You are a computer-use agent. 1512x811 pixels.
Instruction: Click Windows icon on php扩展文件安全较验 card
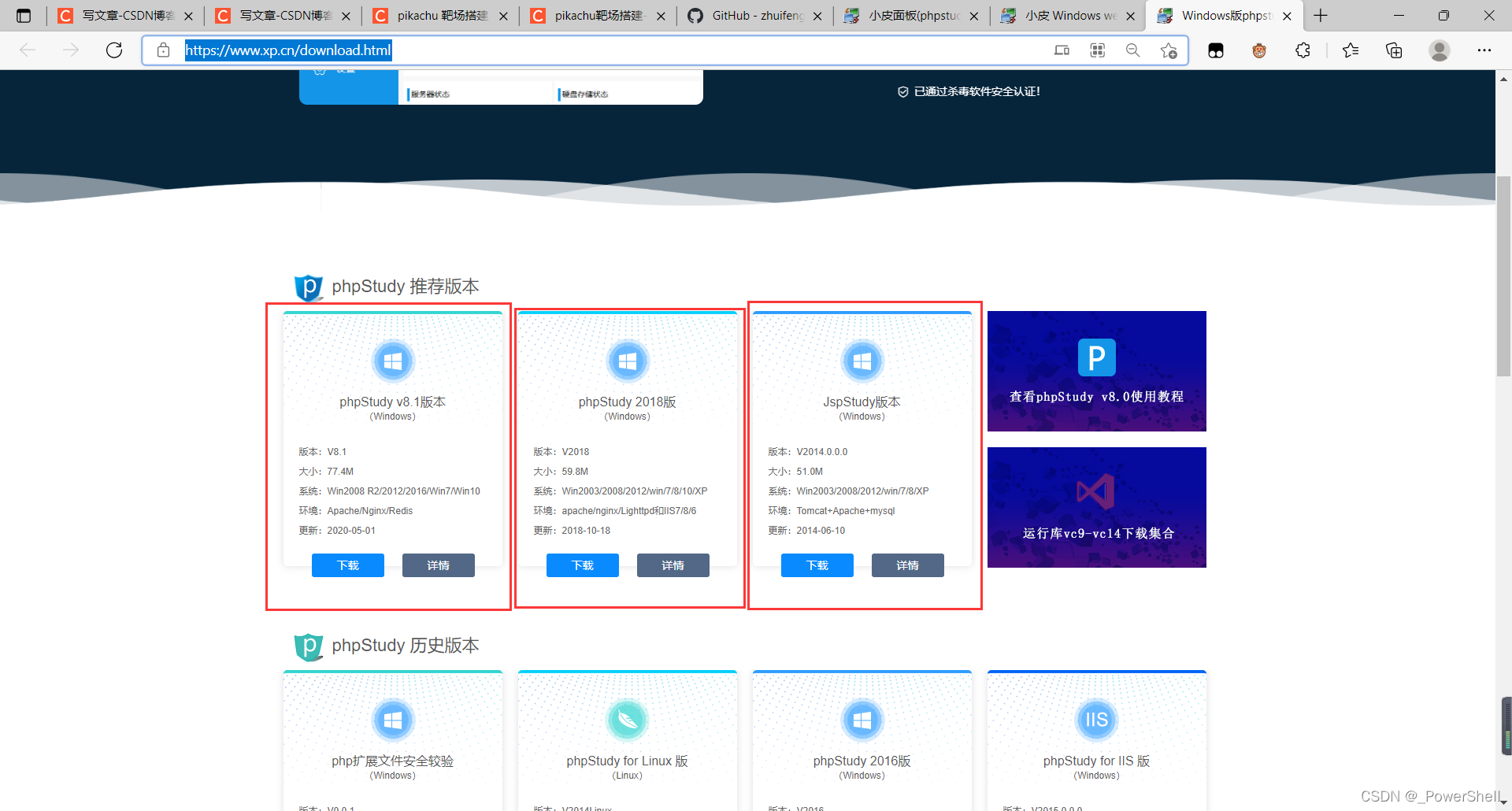[x=393, y=720]
